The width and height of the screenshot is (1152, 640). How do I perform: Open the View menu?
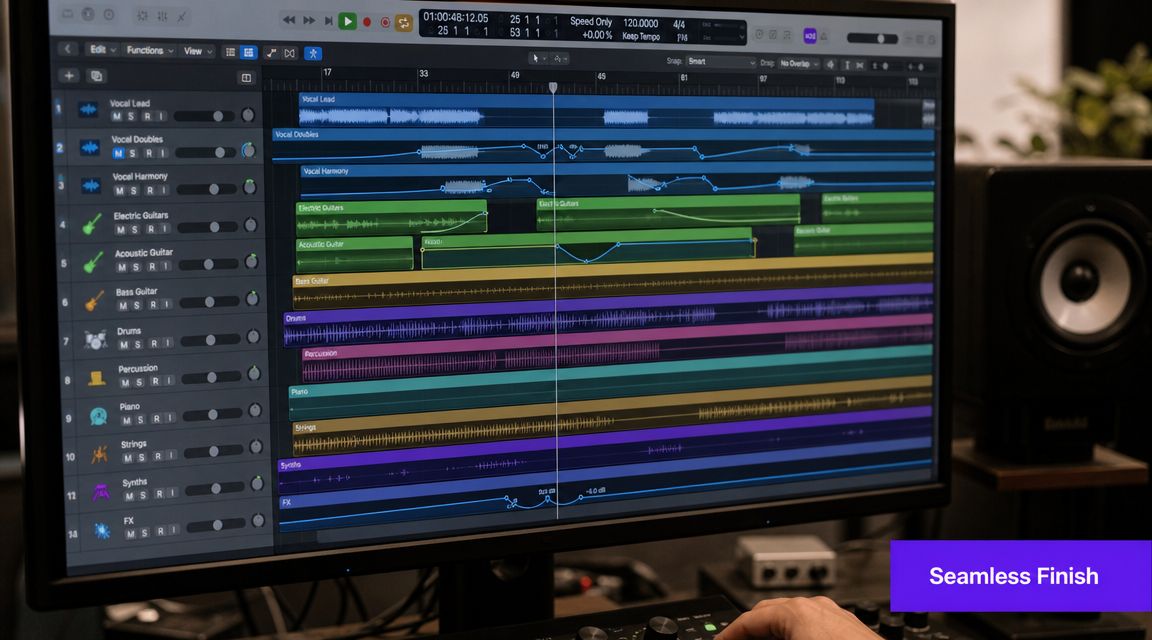click(x=198, y=51)
